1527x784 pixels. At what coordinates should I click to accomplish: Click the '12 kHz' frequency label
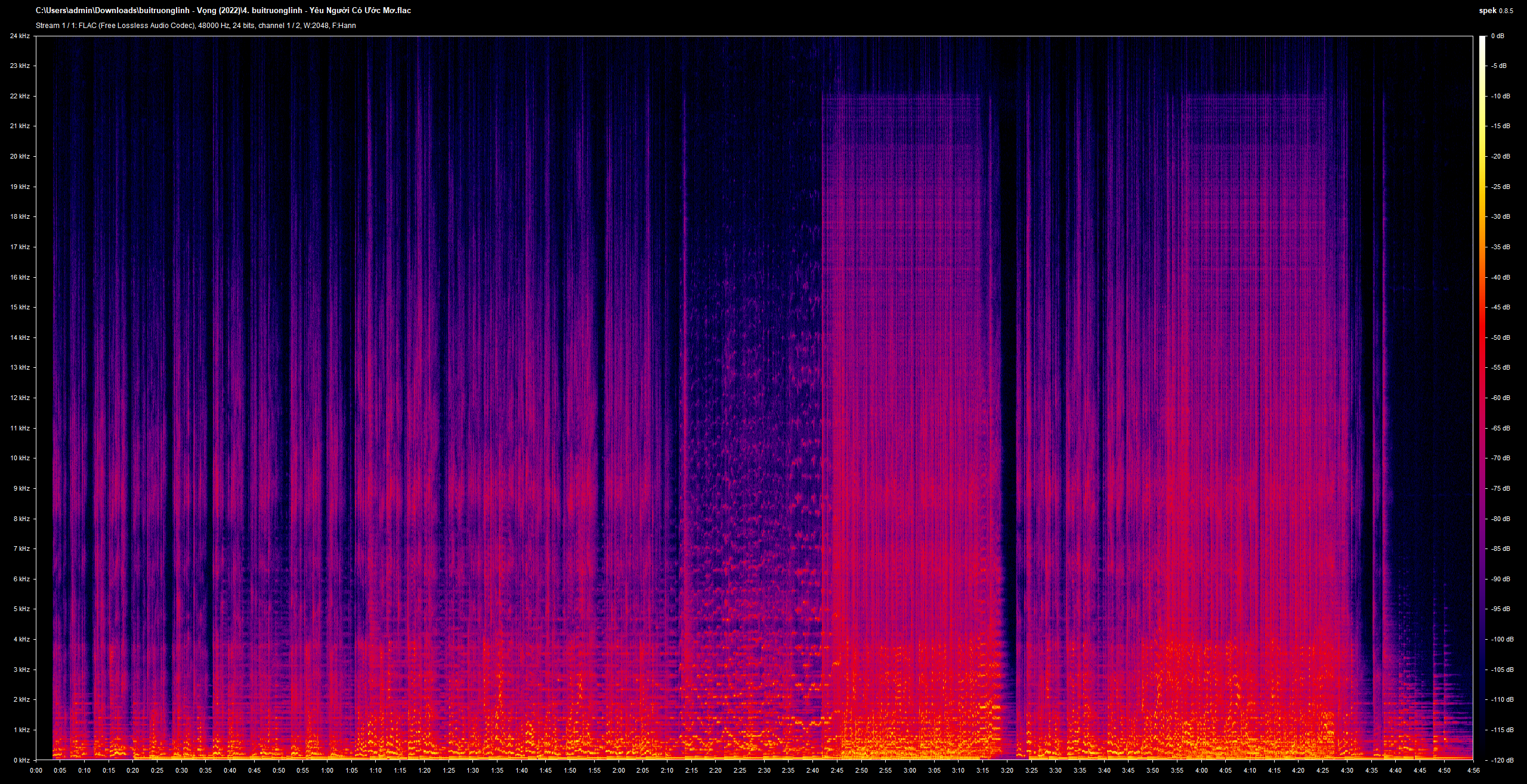(x=20, y=398)
